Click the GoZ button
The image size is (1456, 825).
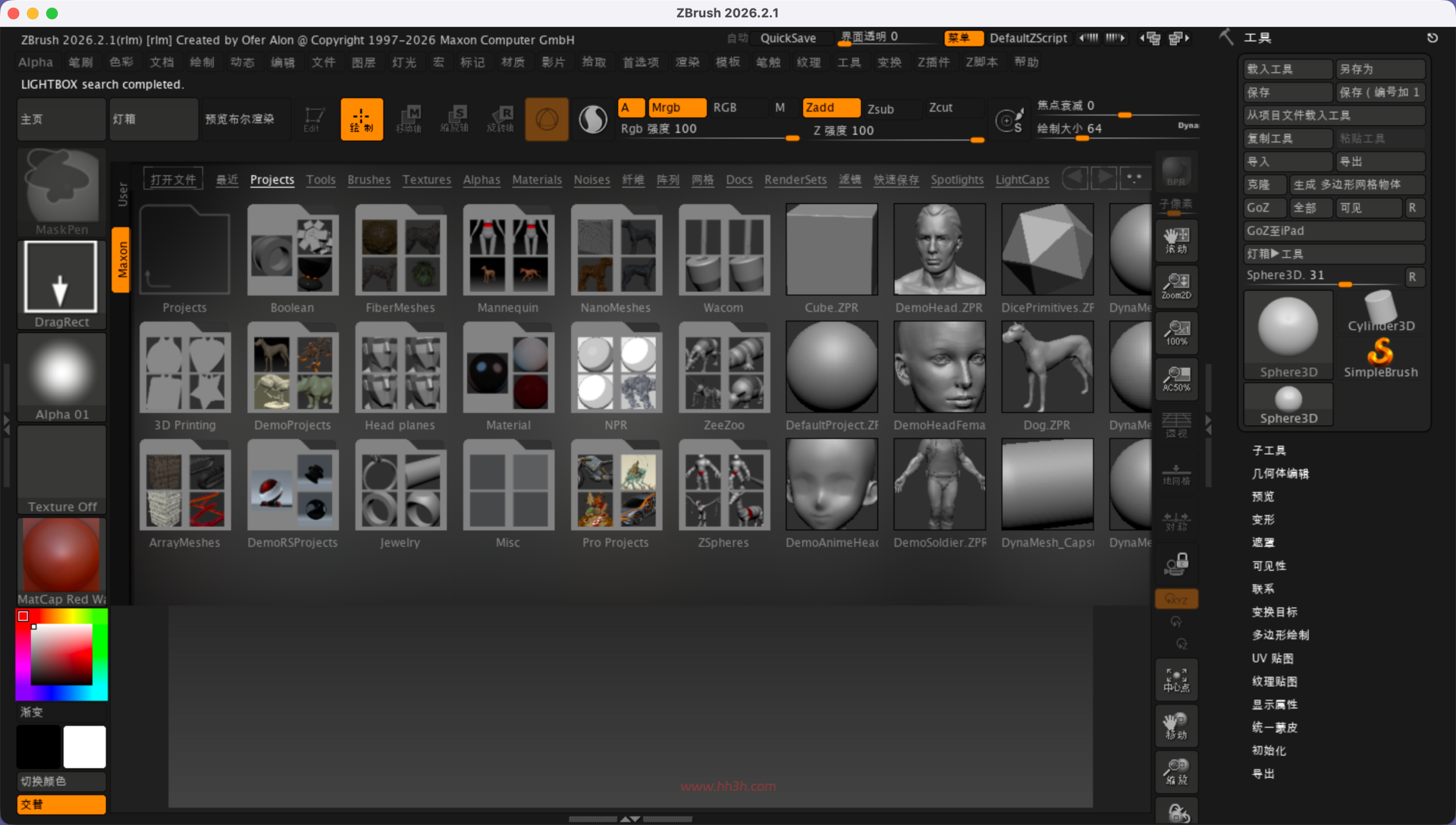1264,208
